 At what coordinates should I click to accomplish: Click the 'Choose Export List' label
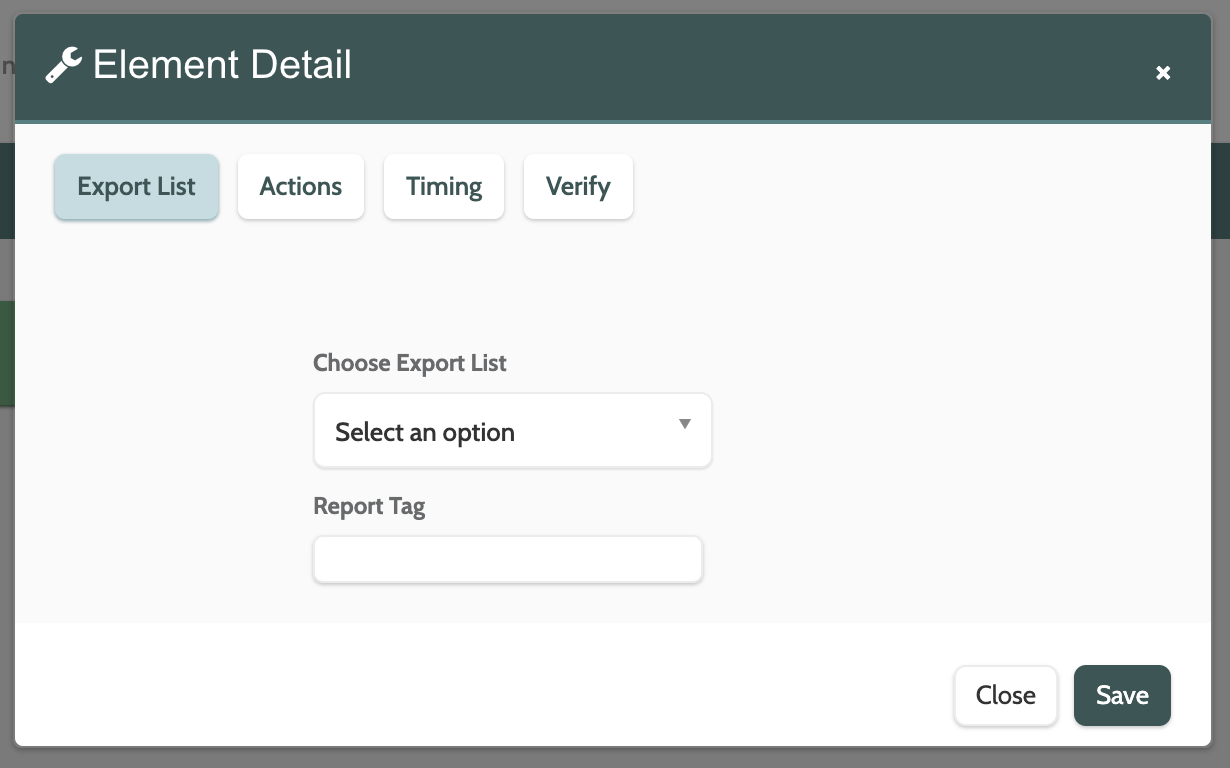tap(410, 363)
